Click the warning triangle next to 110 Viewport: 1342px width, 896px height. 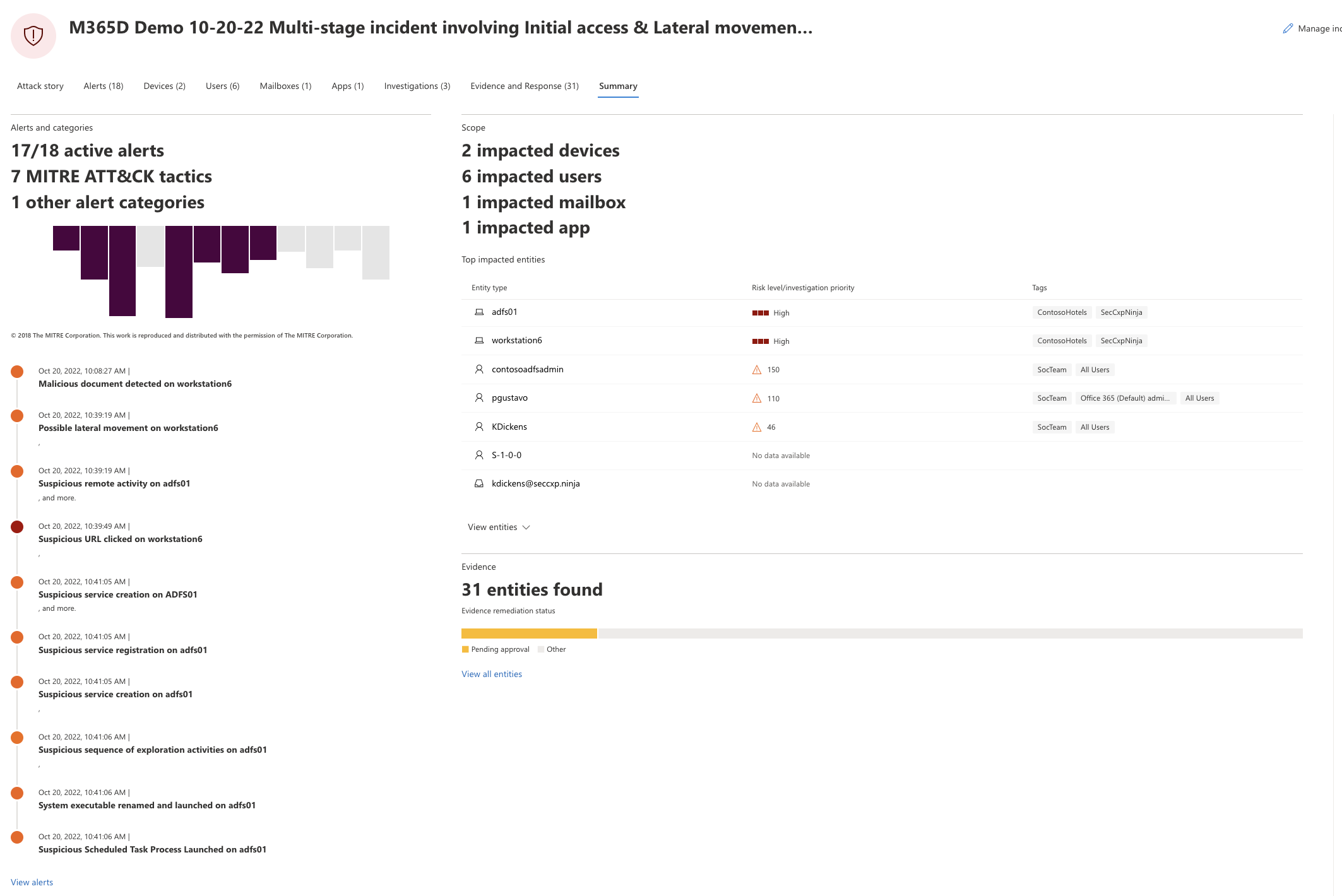coord(757,398)
